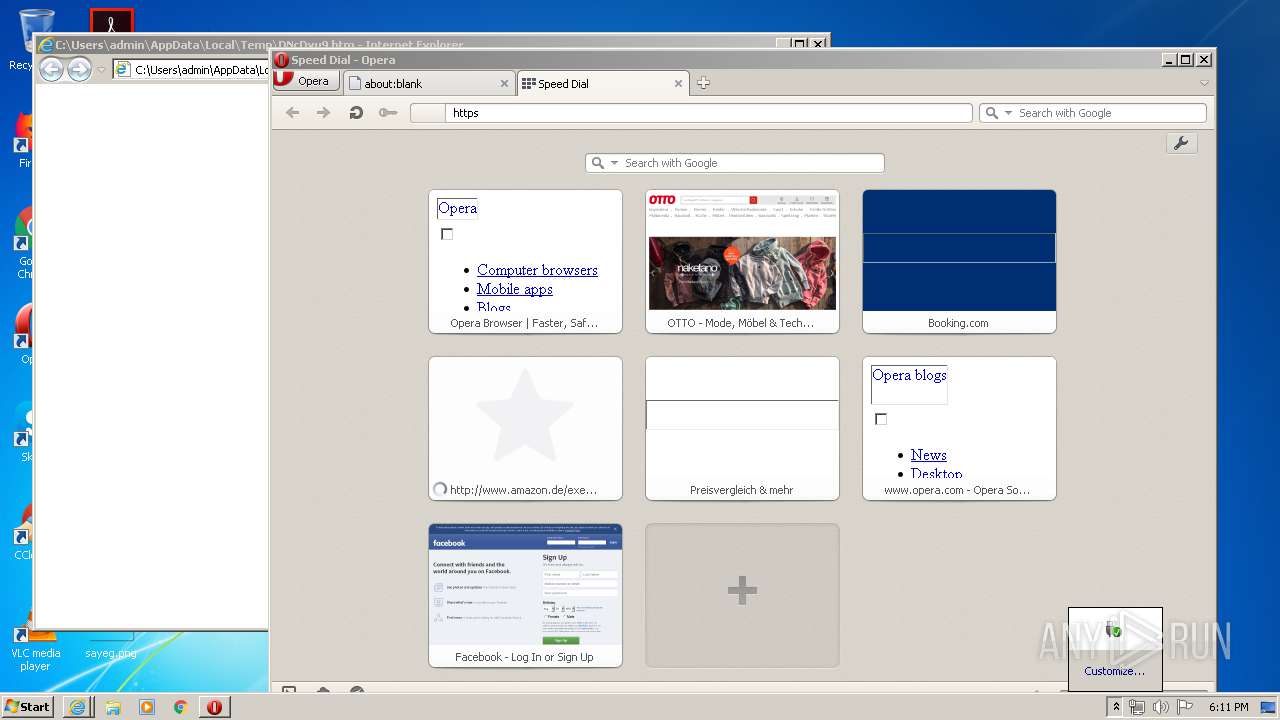
Task: Open Chrome from the taskbar
Action: (180, 707)
